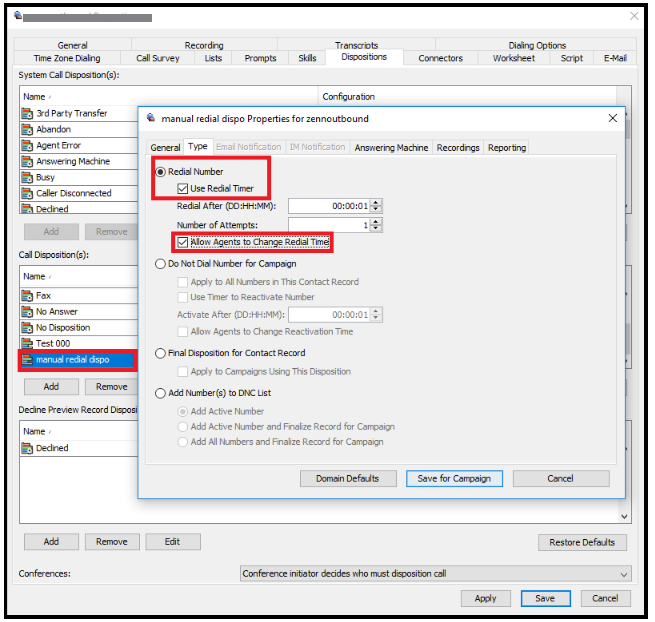Open the Time Zone Dialing tab
The width and height of the screenshot is (655, 622).
point(67,58)
